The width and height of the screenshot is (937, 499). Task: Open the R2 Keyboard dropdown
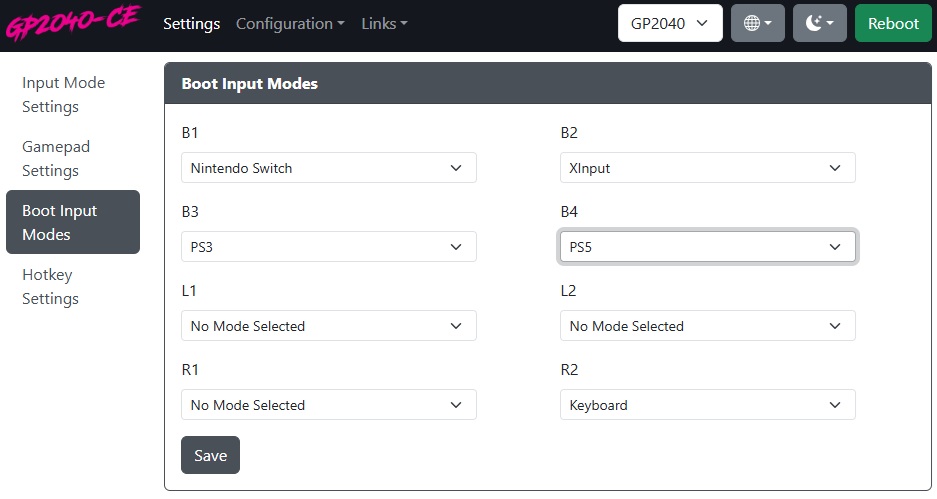pyautogui.click(x=707, y=405)
